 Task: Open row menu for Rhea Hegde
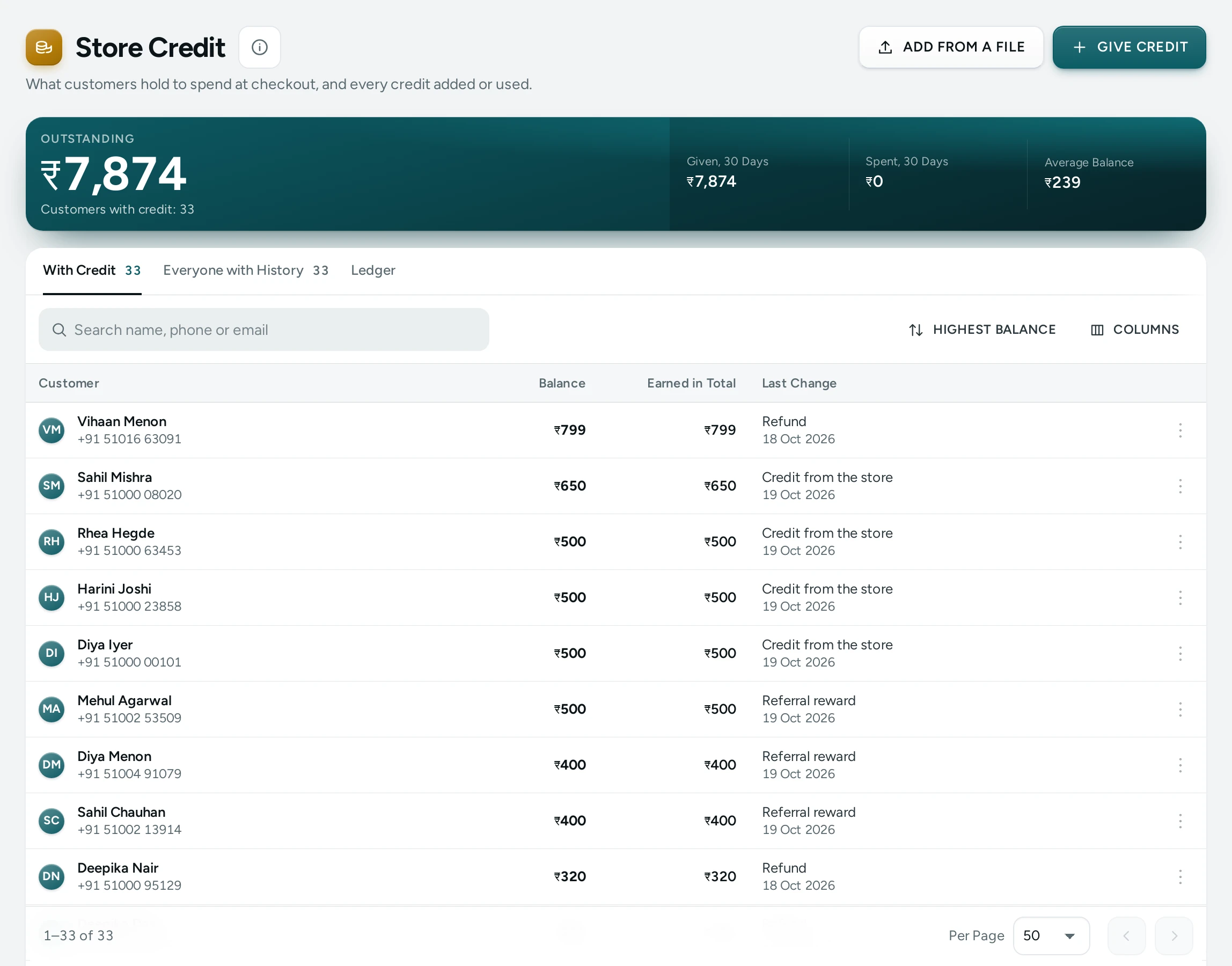1180,542
